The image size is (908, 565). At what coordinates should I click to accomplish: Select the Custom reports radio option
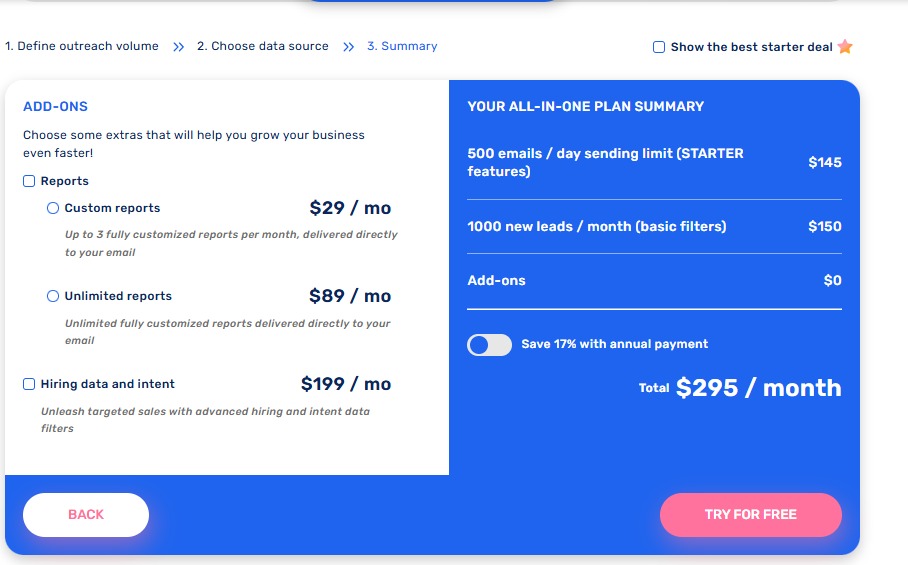click(x=53, y=208)
